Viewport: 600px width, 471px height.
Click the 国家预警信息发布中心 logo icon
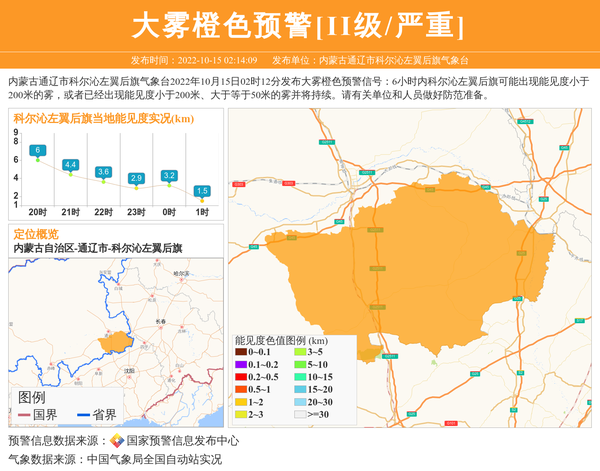click(117, 441)
